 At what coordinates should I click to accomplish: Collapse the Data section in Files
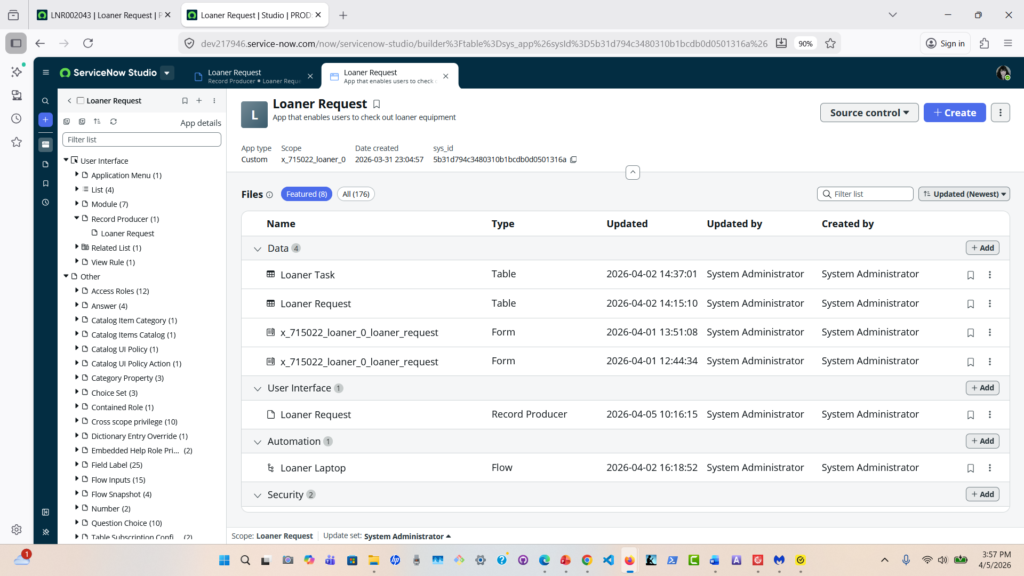click(255, 248)
